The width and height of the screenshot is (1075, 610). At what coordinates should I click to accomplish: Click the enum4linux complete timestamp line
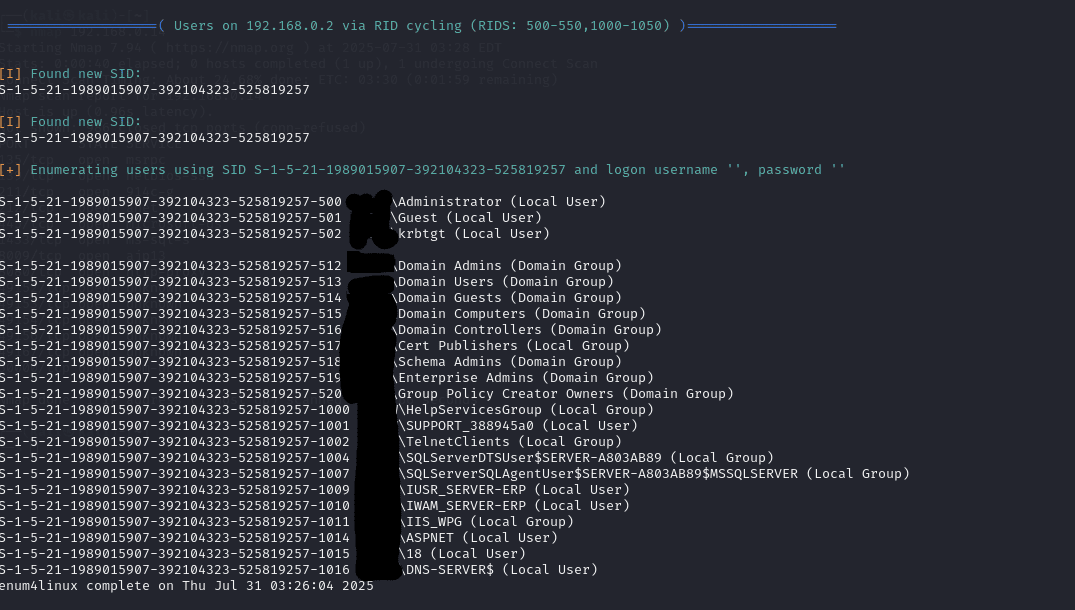pyautogui.click(x=187, y=586)
